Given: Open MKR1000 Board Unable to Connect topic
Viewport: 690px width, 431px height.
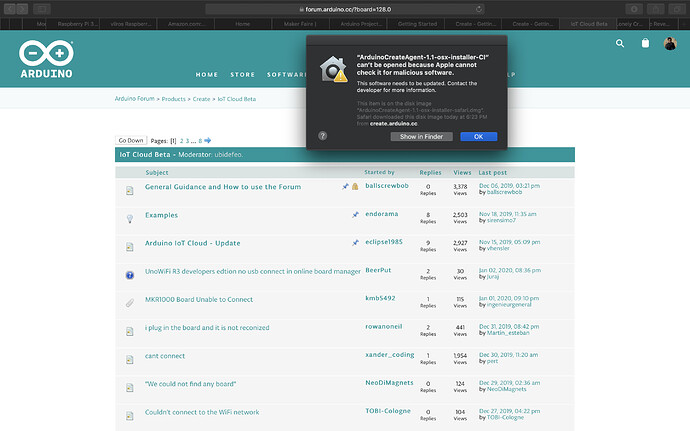Looking at the screenshot, I should [x=199, y=299].
